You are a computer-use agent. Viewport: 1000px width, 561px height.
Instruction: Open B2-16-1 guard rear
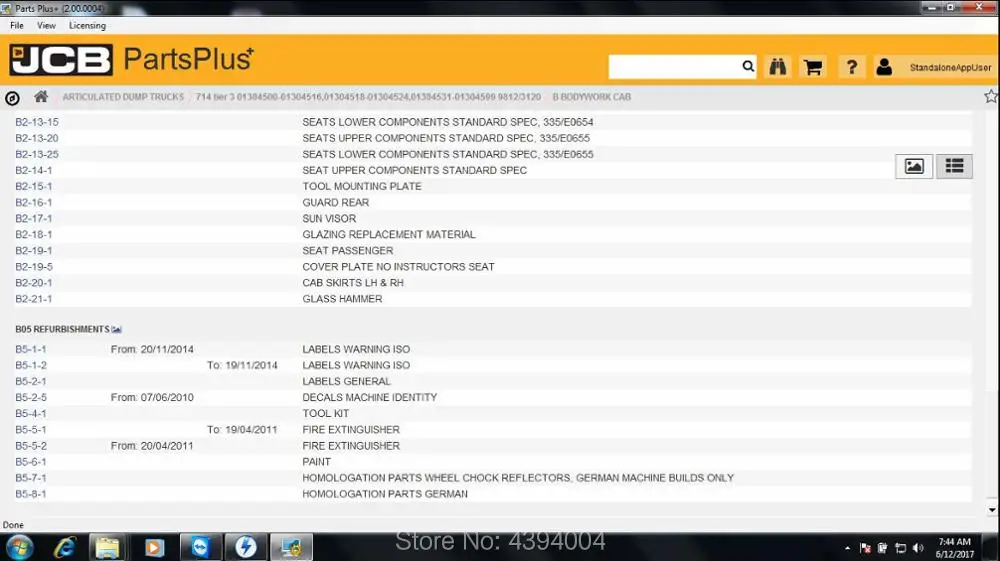point(34,202)
